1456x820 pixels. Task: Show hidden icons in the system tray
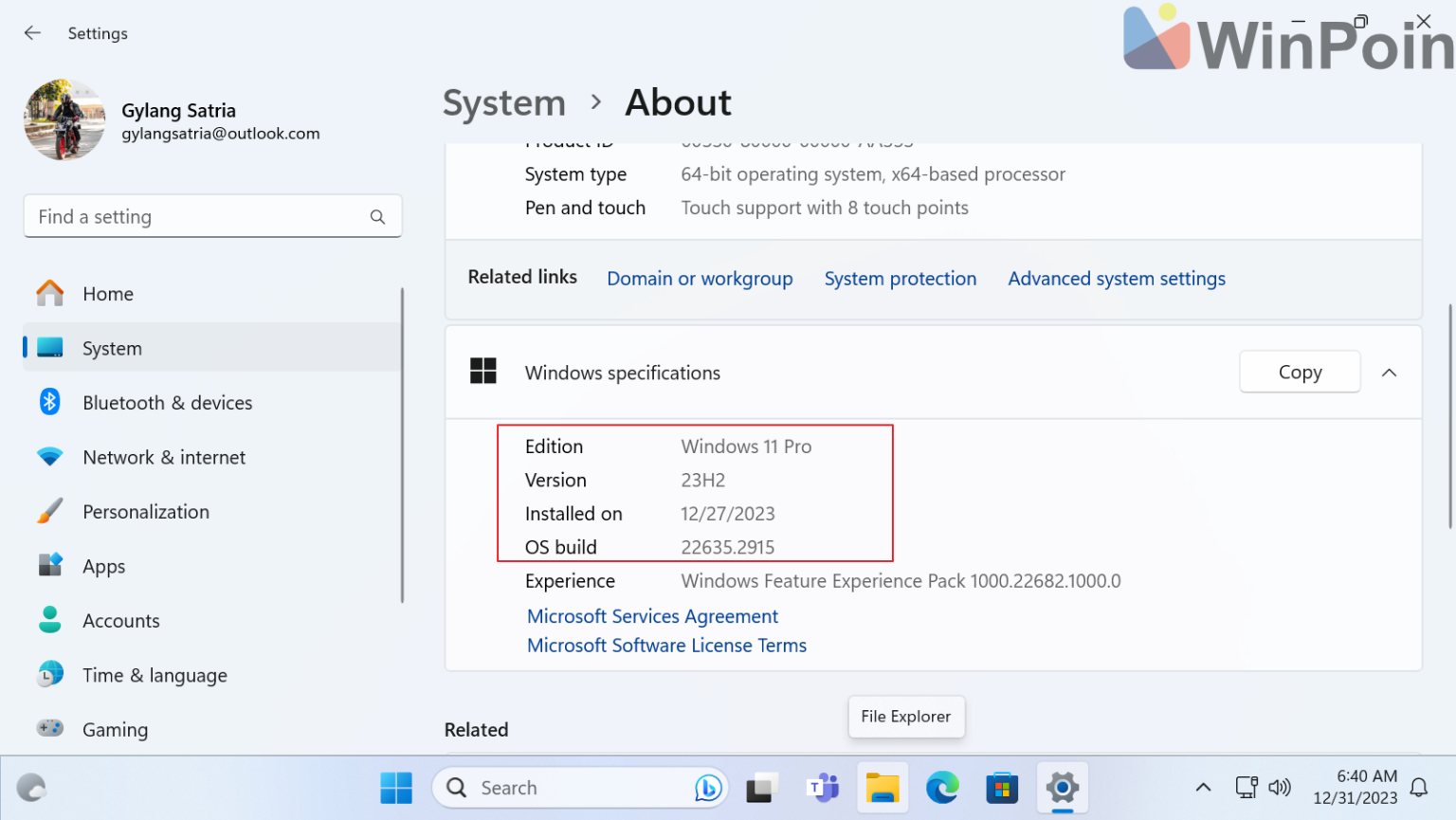click(x=1202, y=787)
